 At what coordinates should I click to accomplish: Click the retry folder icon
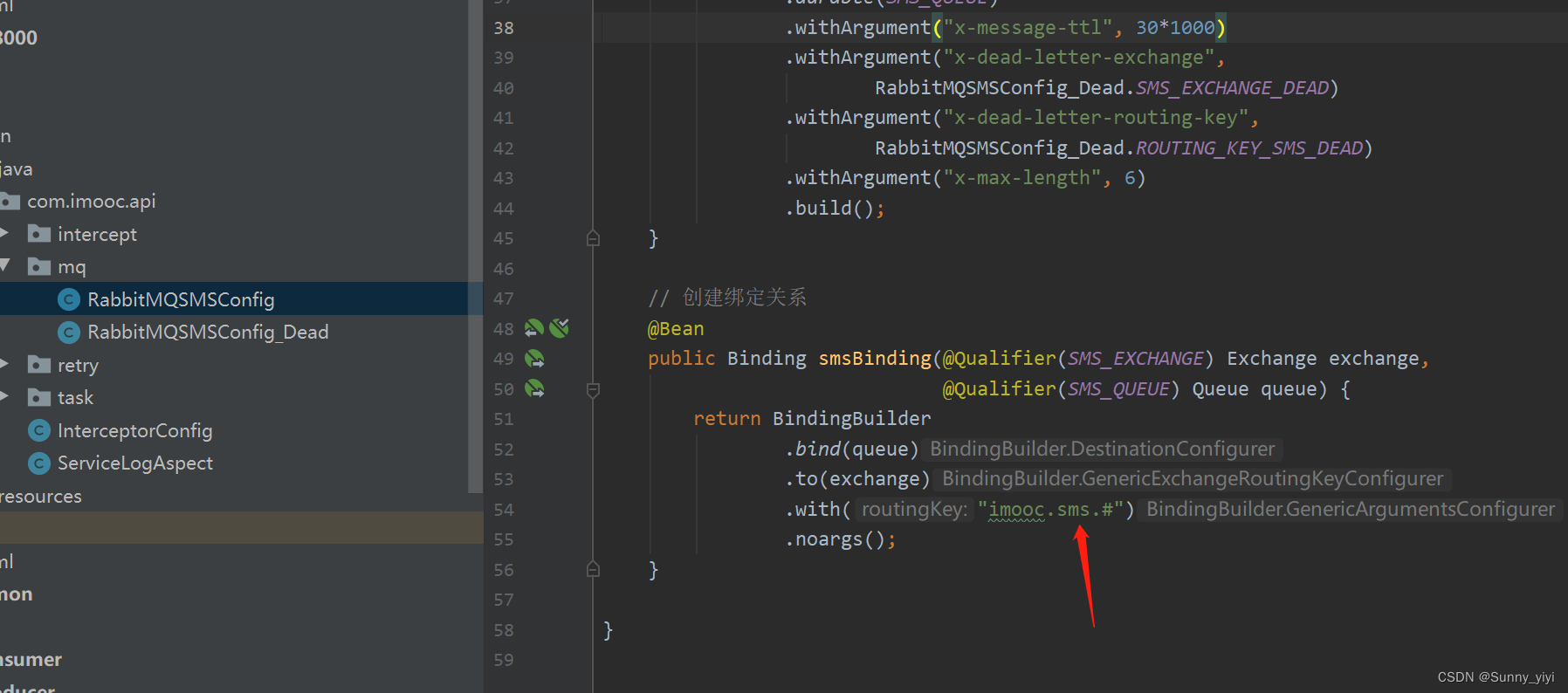39,365
